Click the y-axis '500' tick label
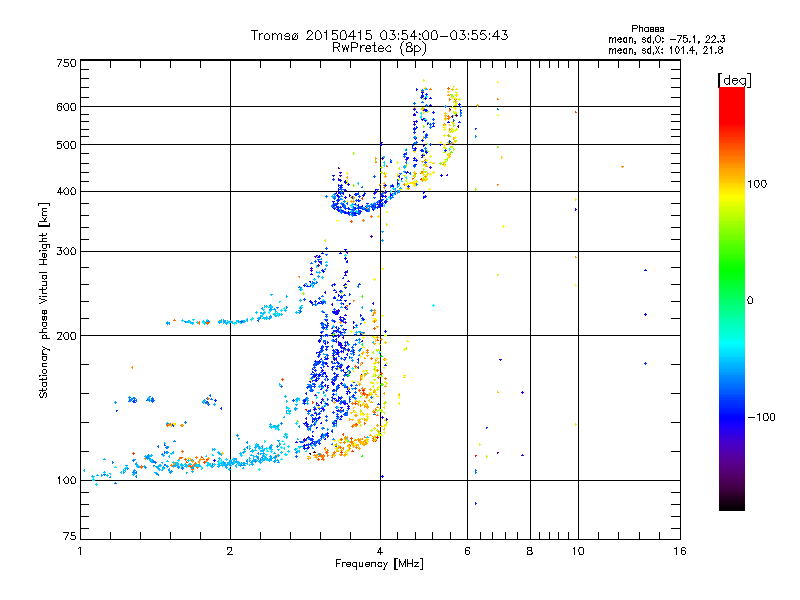 (66, 145)
